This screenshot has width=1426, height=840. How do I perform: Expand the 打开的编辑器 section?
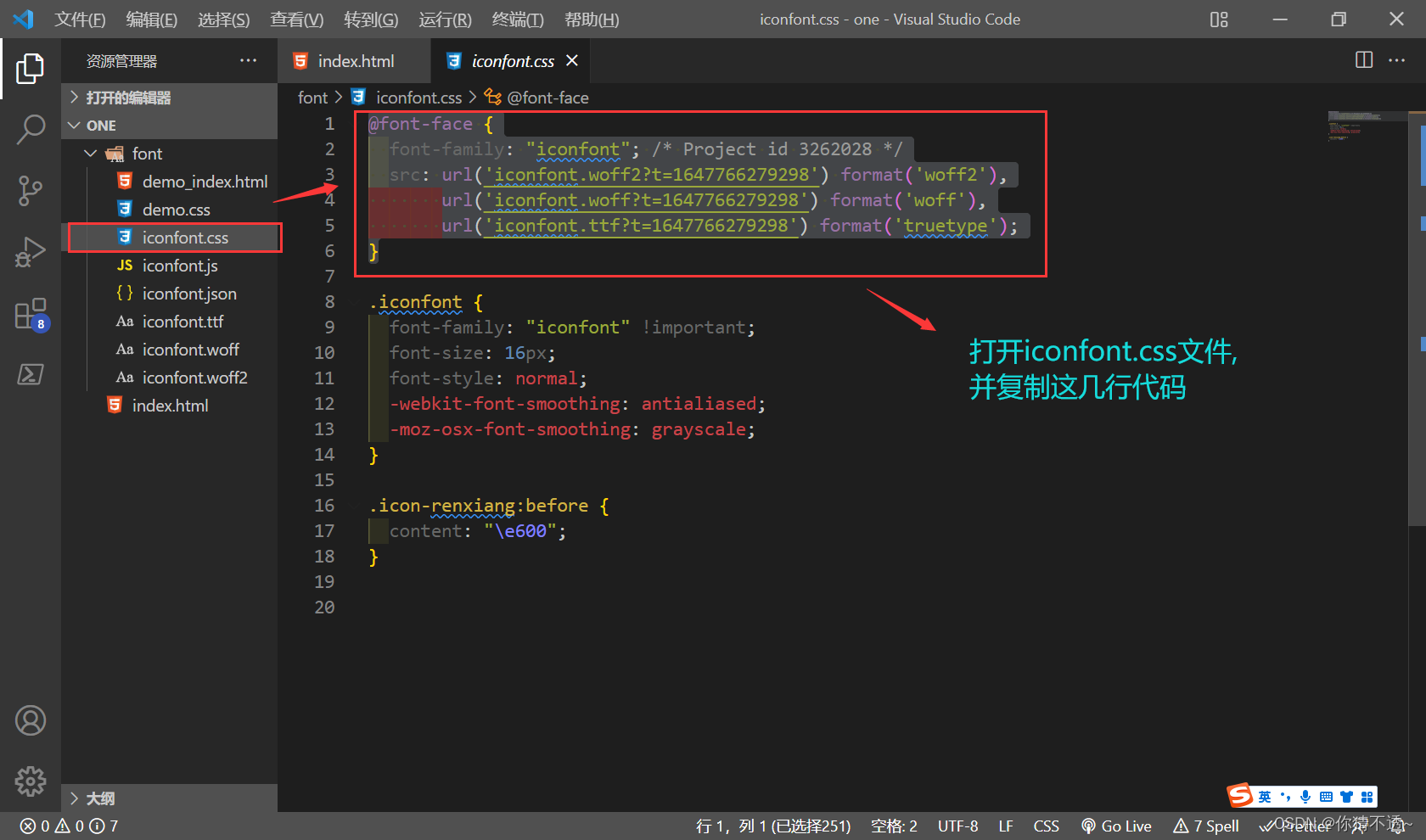[x=170, y=98]
